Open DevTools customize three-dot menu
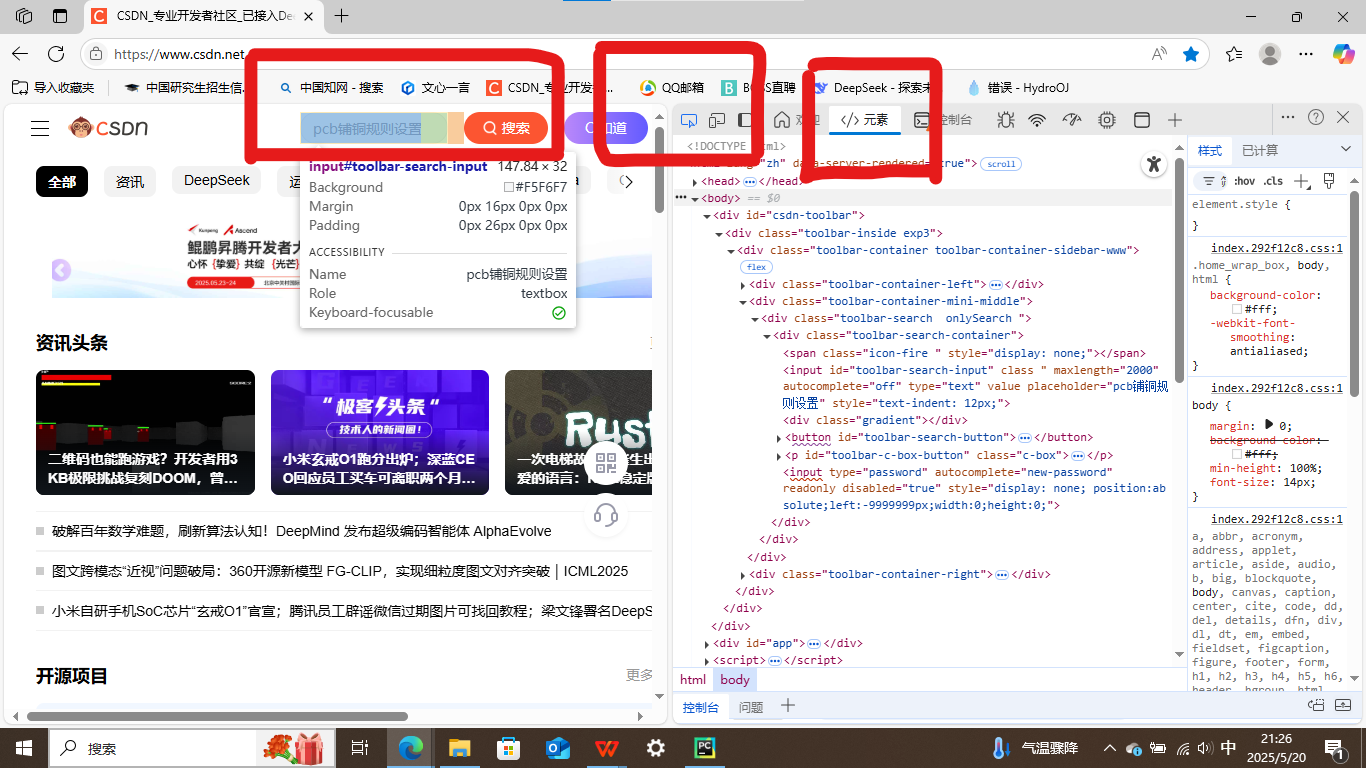This screenshot has width=1366, height=768. coord(1288,117)
